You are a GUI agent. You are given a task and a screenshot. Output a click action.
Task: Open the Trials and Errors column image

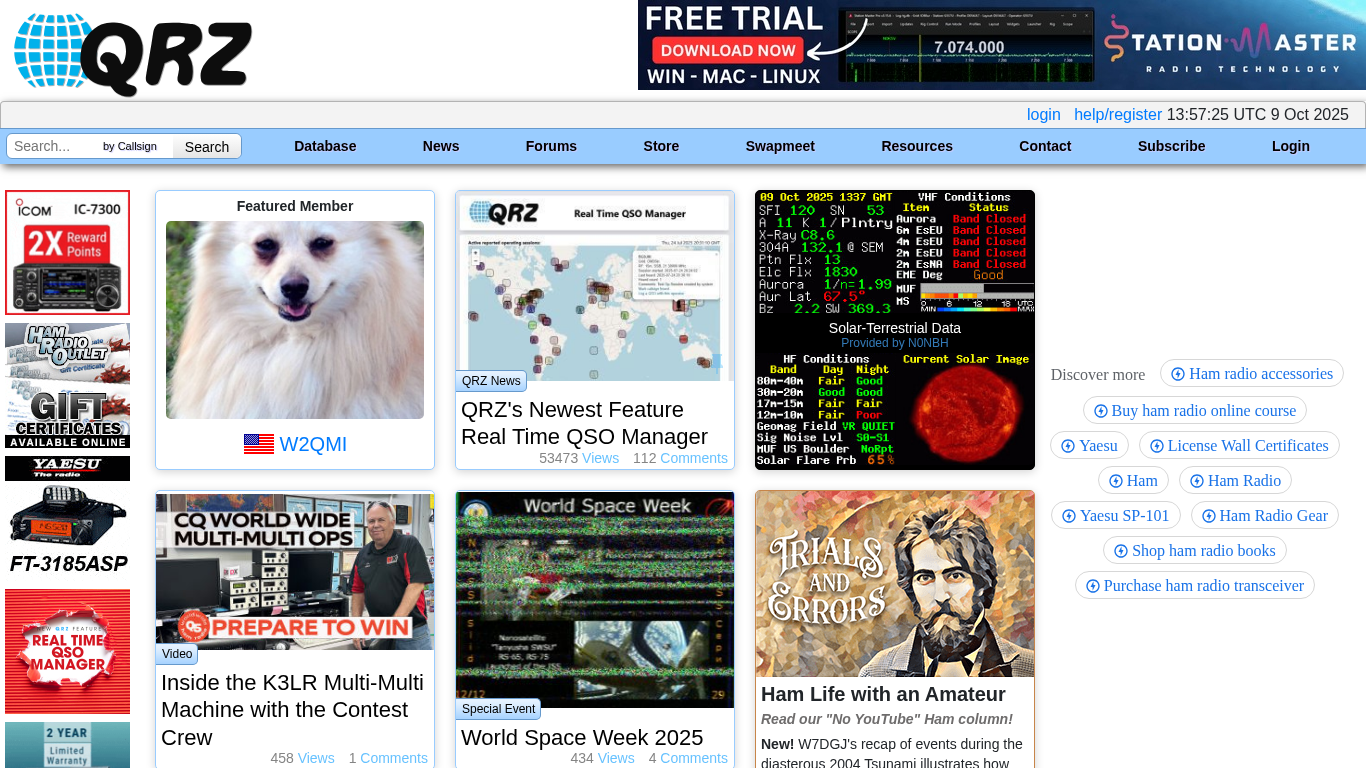click(895, 584)
